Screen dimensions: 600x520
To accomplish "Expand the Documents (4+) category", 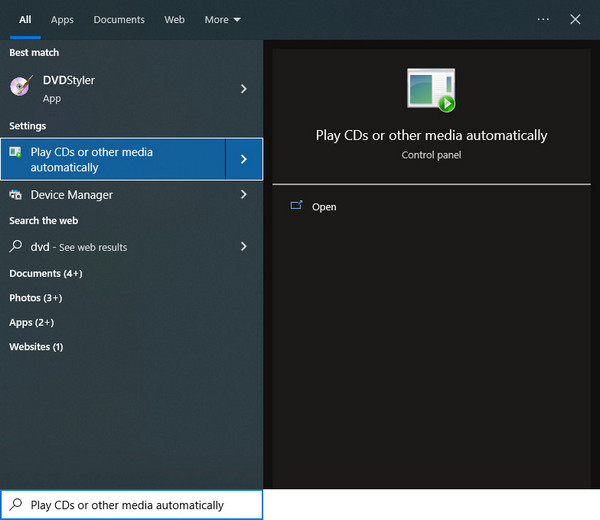I will pos(46,274).
